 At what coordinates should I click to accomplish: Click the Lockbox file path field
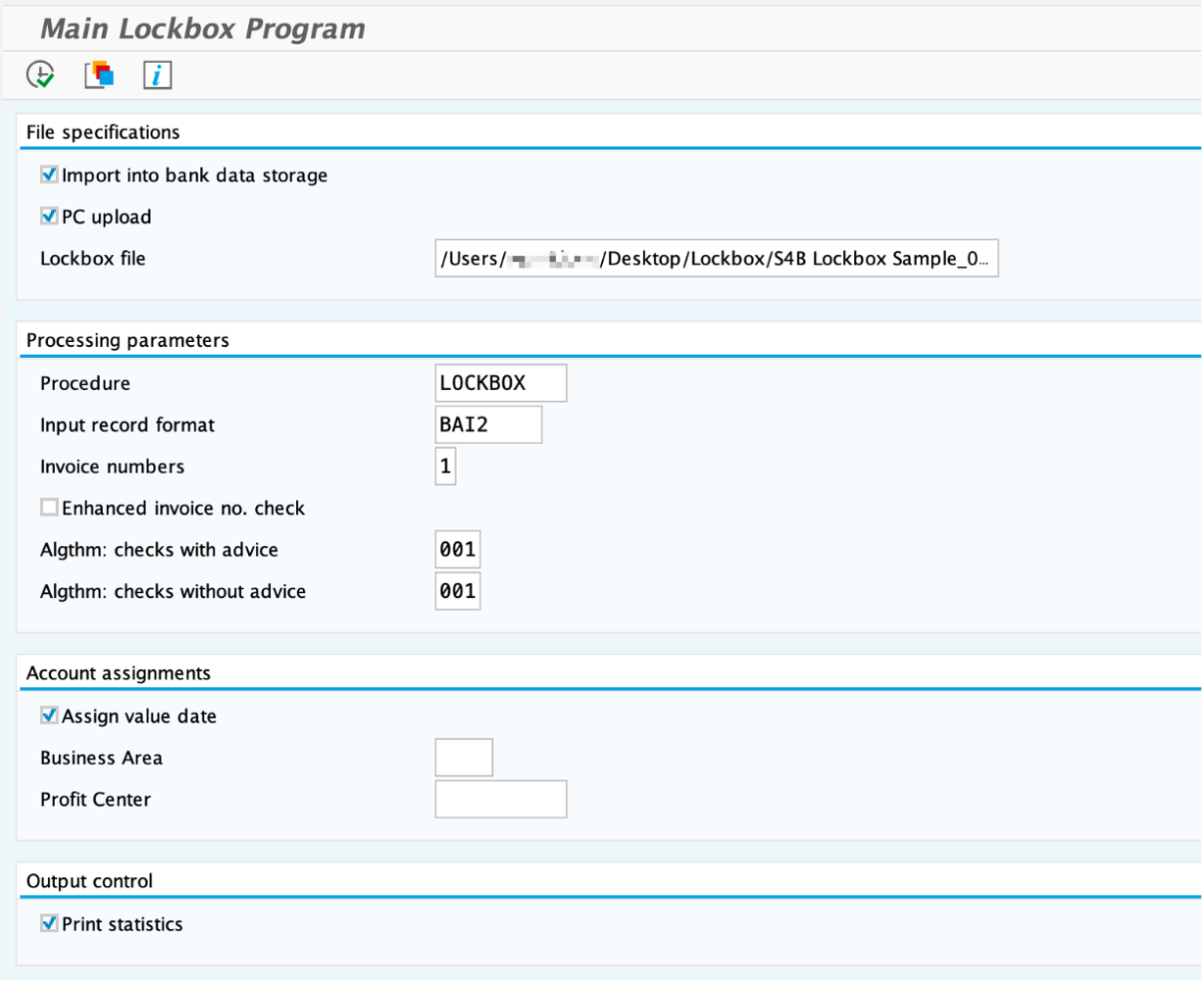[717, 259]
